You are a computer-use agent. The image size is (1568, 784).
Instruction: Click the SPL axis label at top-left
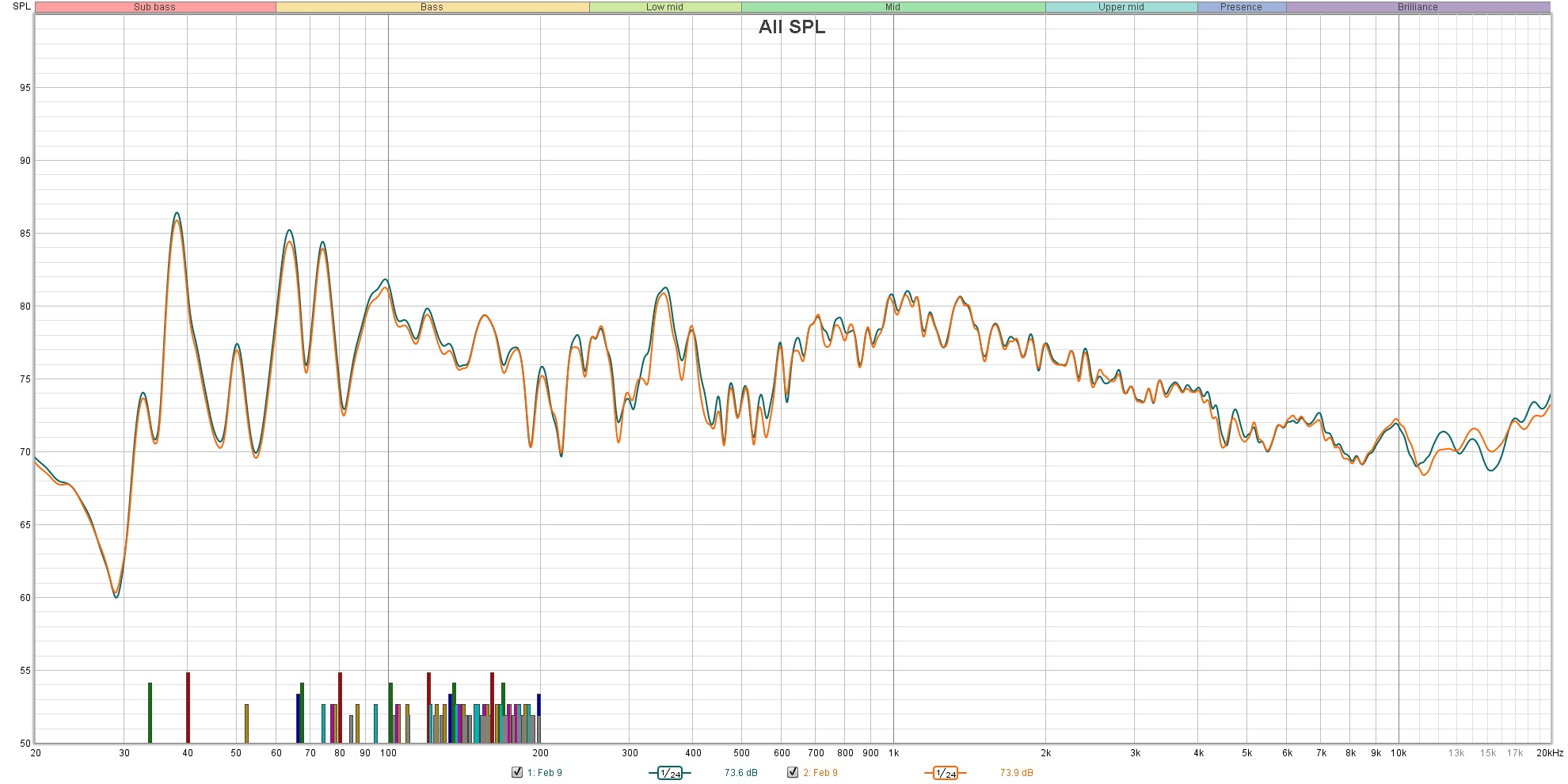21,6
